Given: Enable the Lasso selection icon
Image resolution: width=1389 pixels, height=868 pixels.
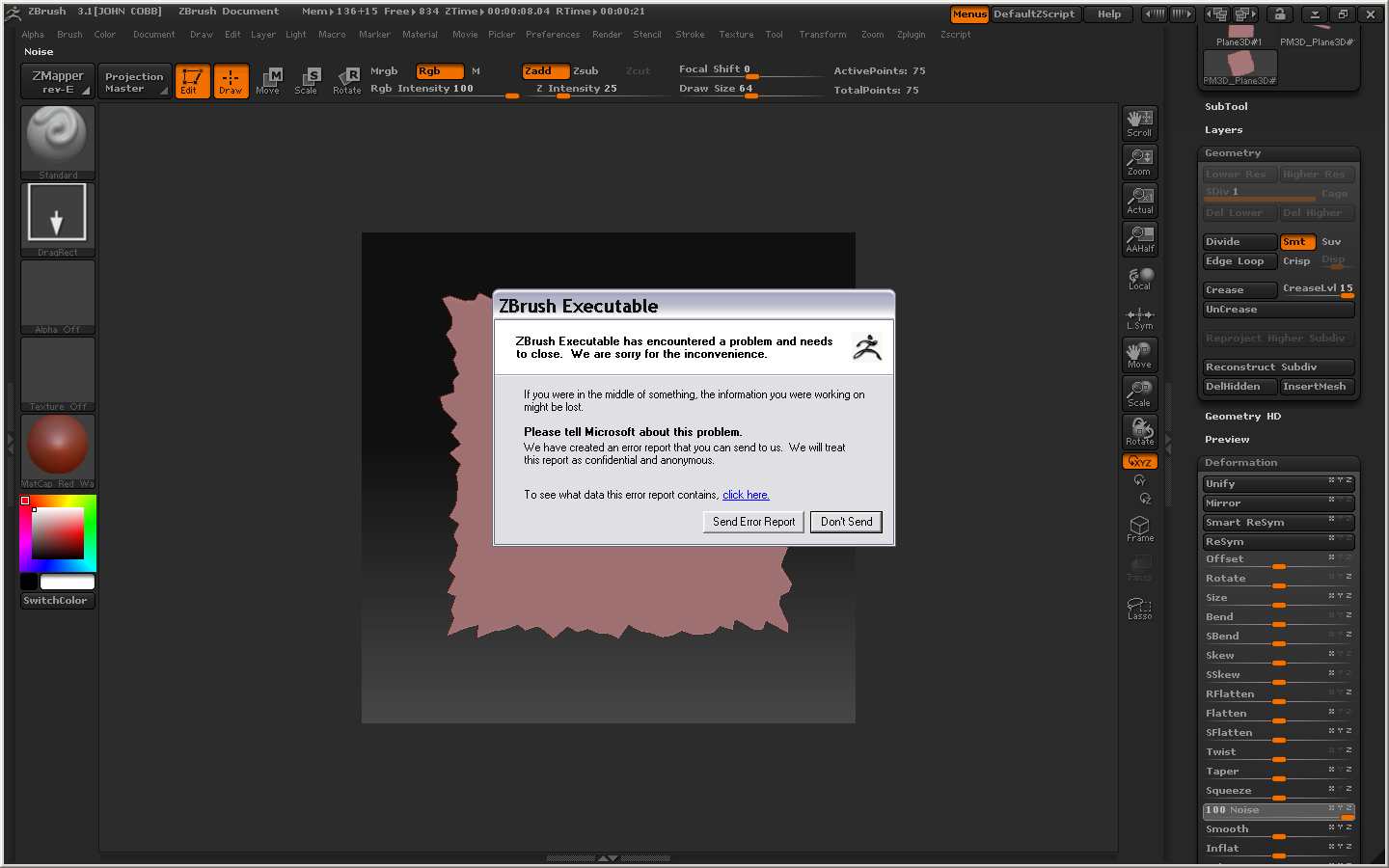Looking at the screenshot, I should [x=1140, y=608].
